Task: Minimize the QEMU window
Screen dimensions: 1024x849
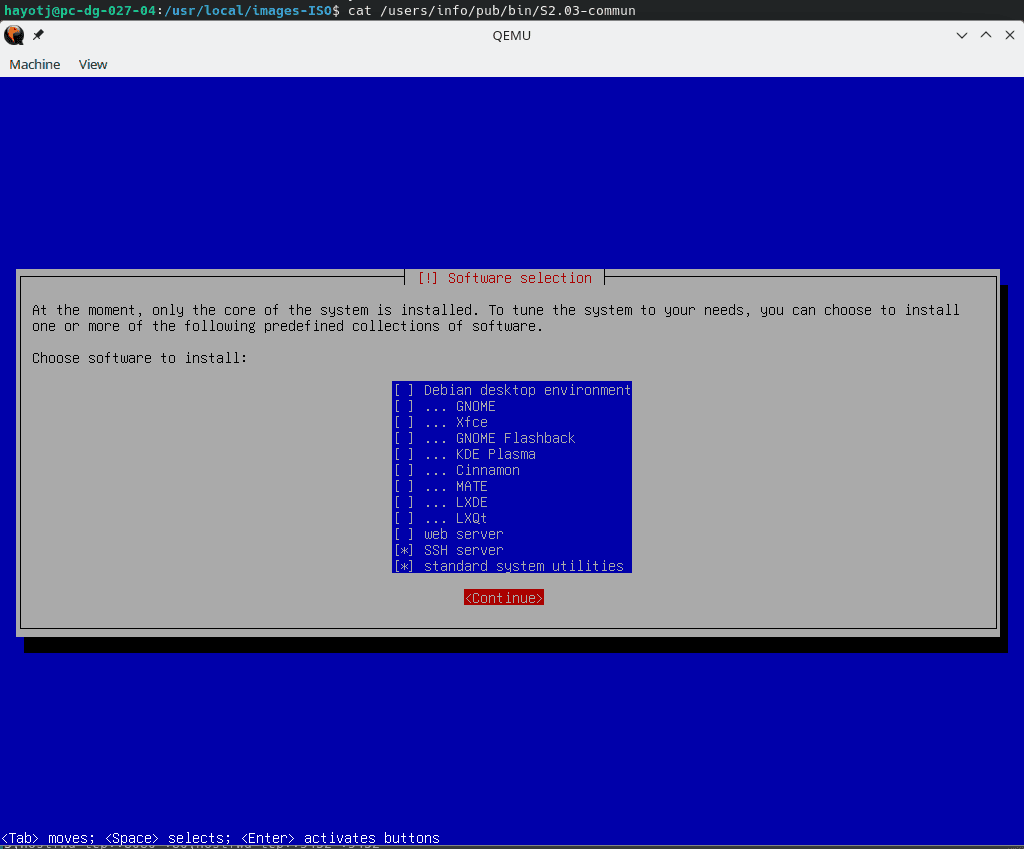Action: tap(962, 35)
